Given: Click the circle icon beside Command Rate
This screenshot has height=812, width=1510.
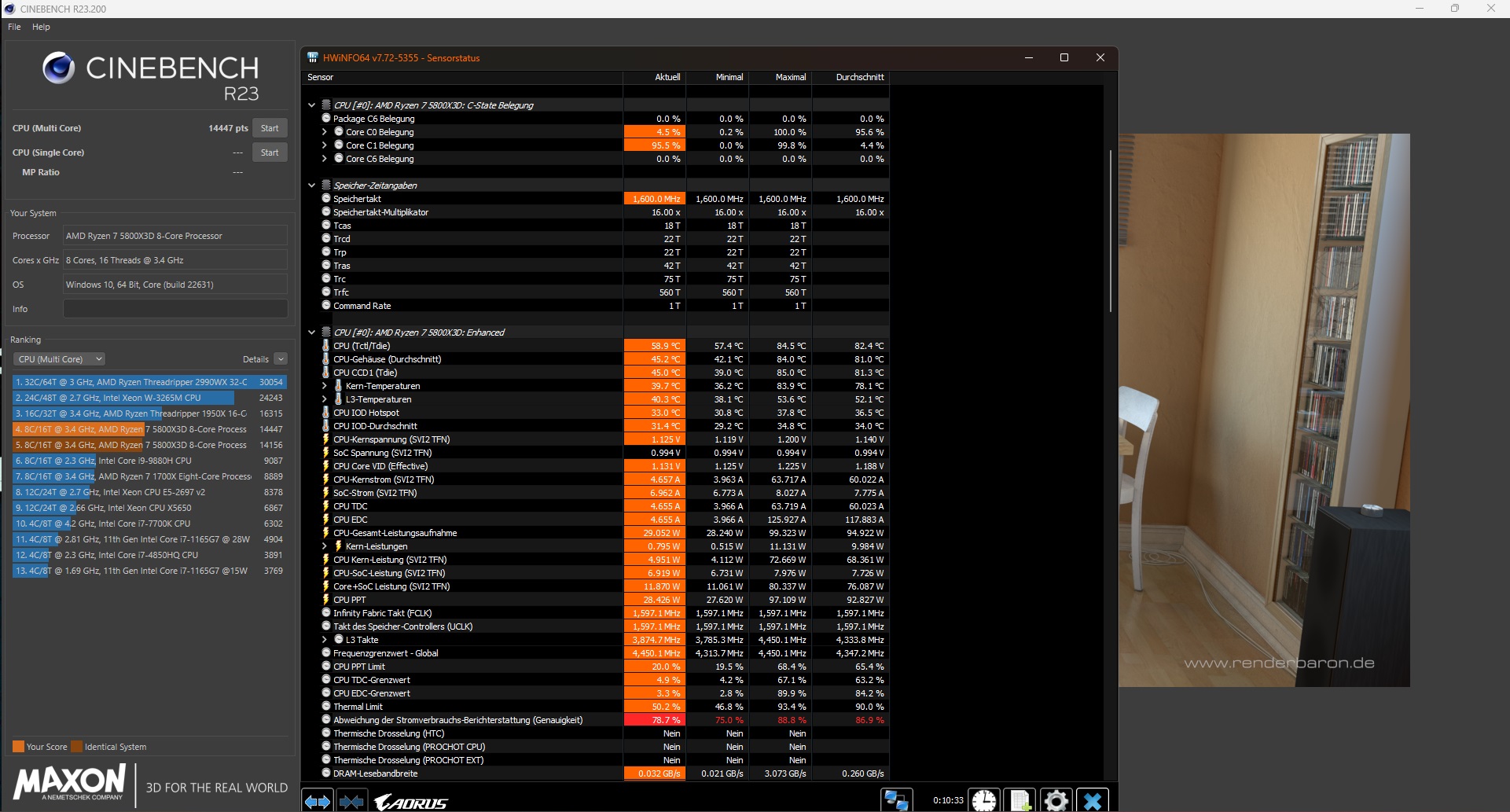Looking at the screenshot, I should (325, 306).
